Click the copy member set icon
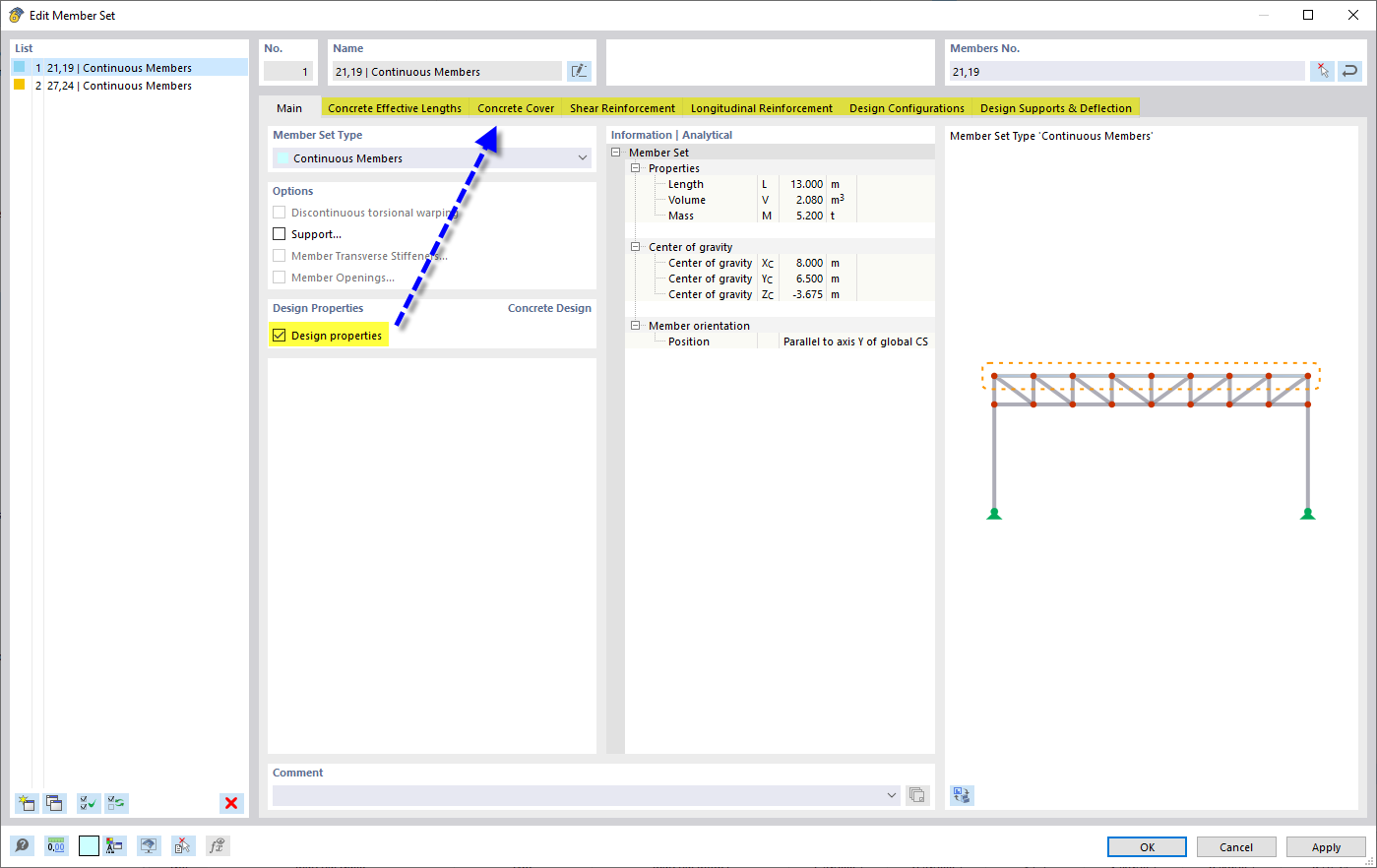The height and width of the screenshot is (868, 1377). [x=54, y=803]
